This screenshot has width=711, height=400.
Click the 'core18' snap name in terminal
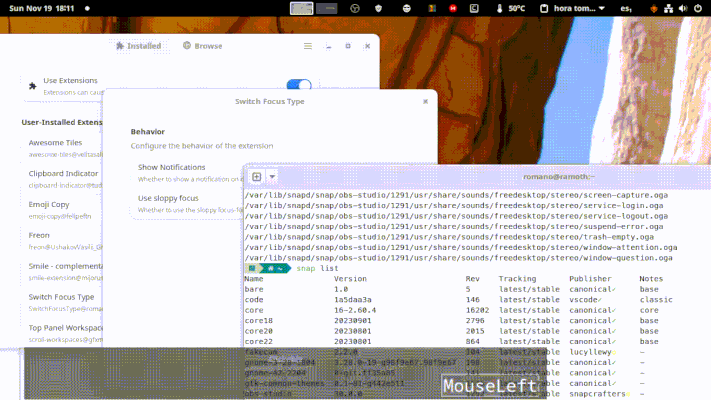pyautogui.click(x=258, y=321)
